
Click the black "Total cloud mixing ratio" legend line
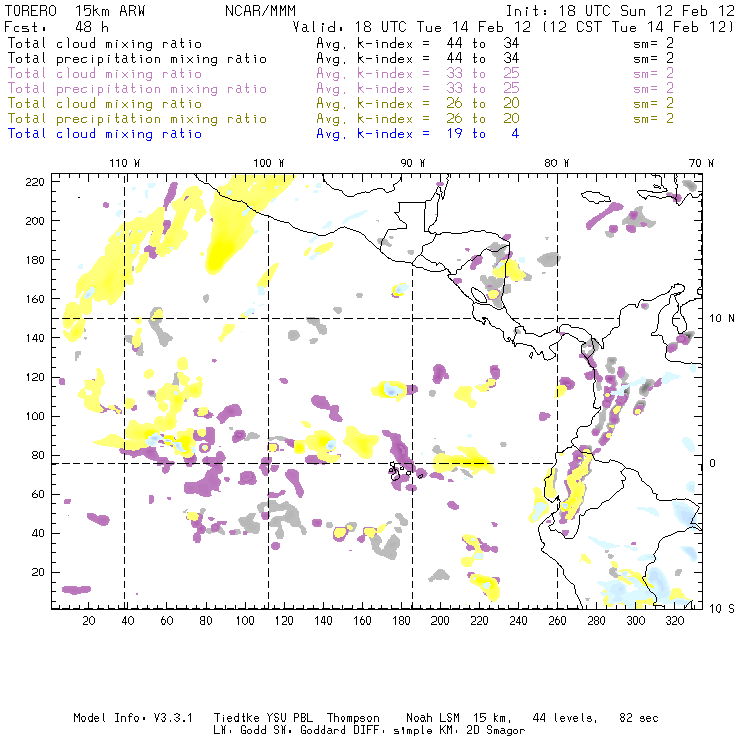tap(105, 43)
